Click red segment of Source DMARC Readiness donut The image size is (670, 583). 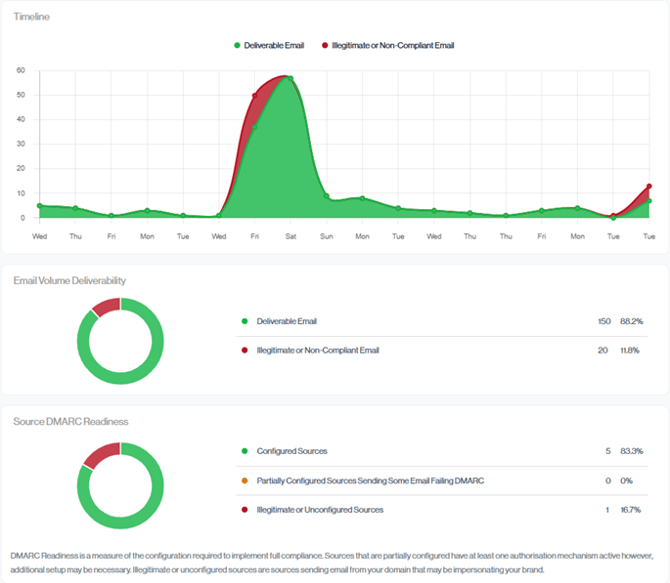(102, 453)
